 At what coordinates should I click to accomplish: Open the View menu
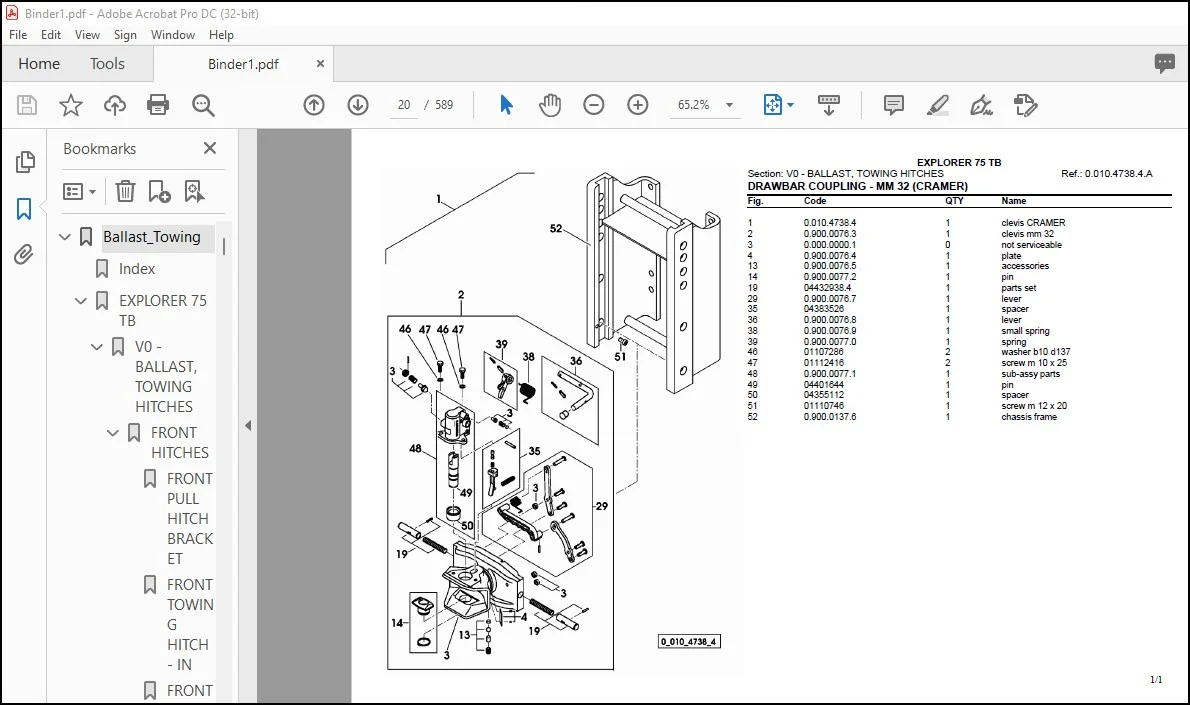87,35
